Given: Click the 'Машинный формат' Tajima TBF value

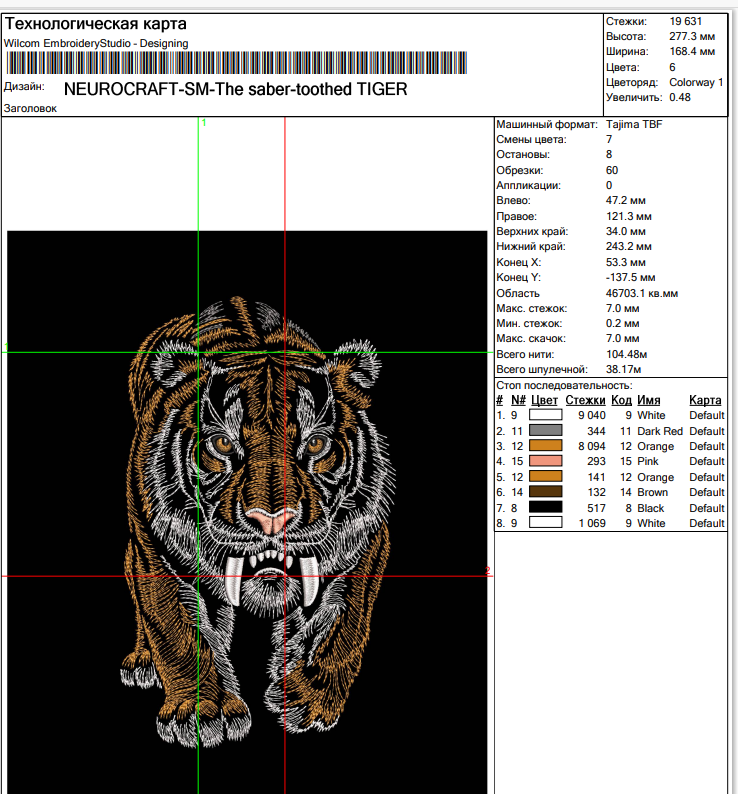Looking at the screenshot, I should 634,125.
